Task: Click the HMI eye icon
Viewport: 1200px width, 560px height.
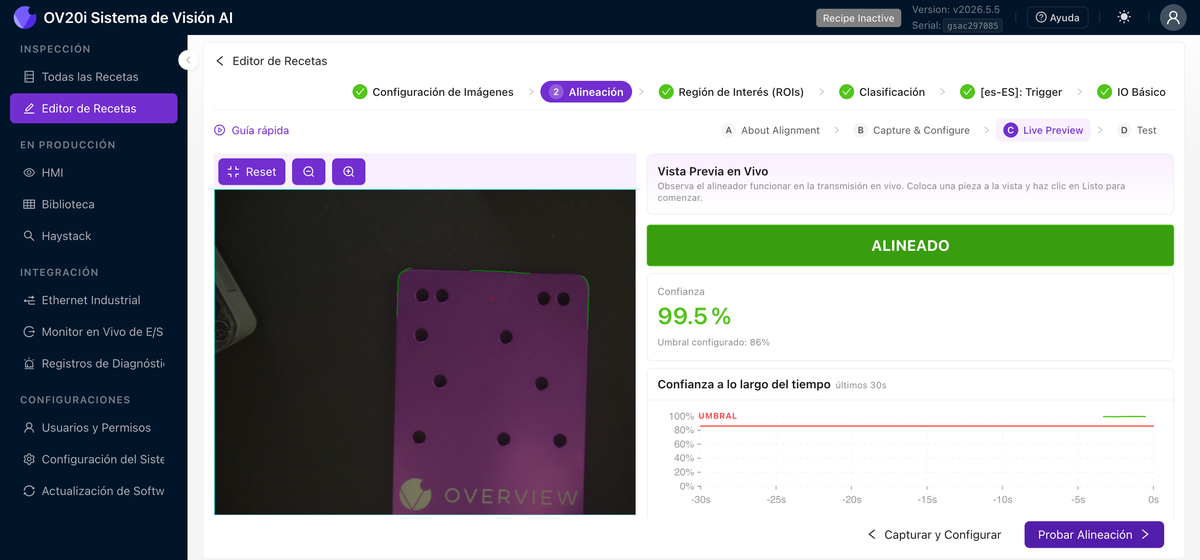Action: click(x=29, y=173)
